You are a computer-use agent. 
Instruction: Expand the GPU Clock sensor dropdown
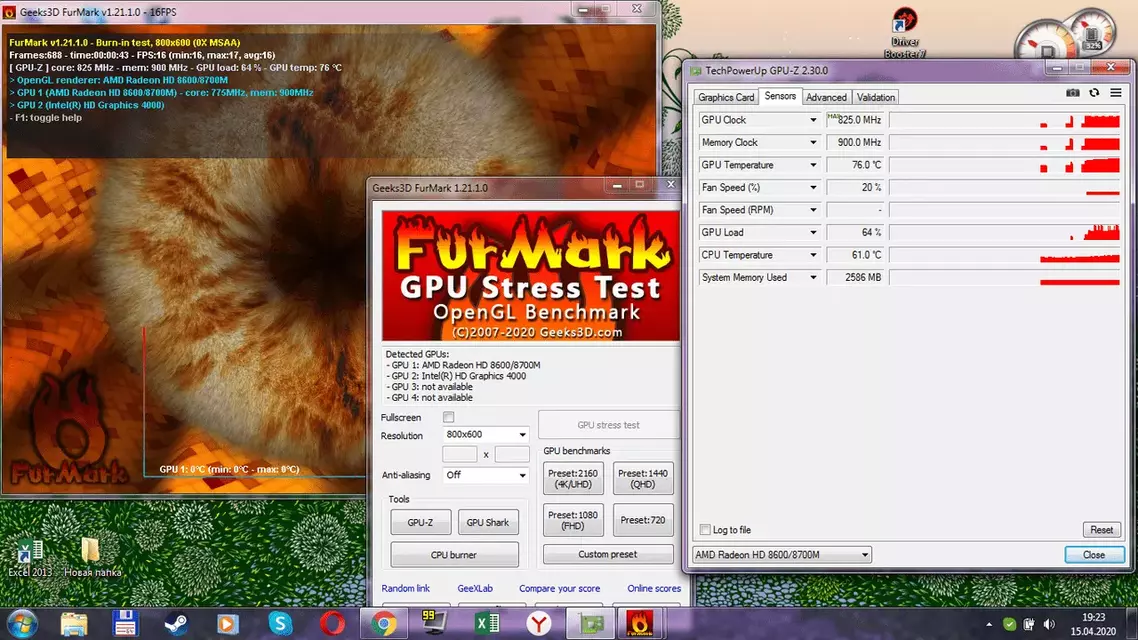(x=813, y=120)
